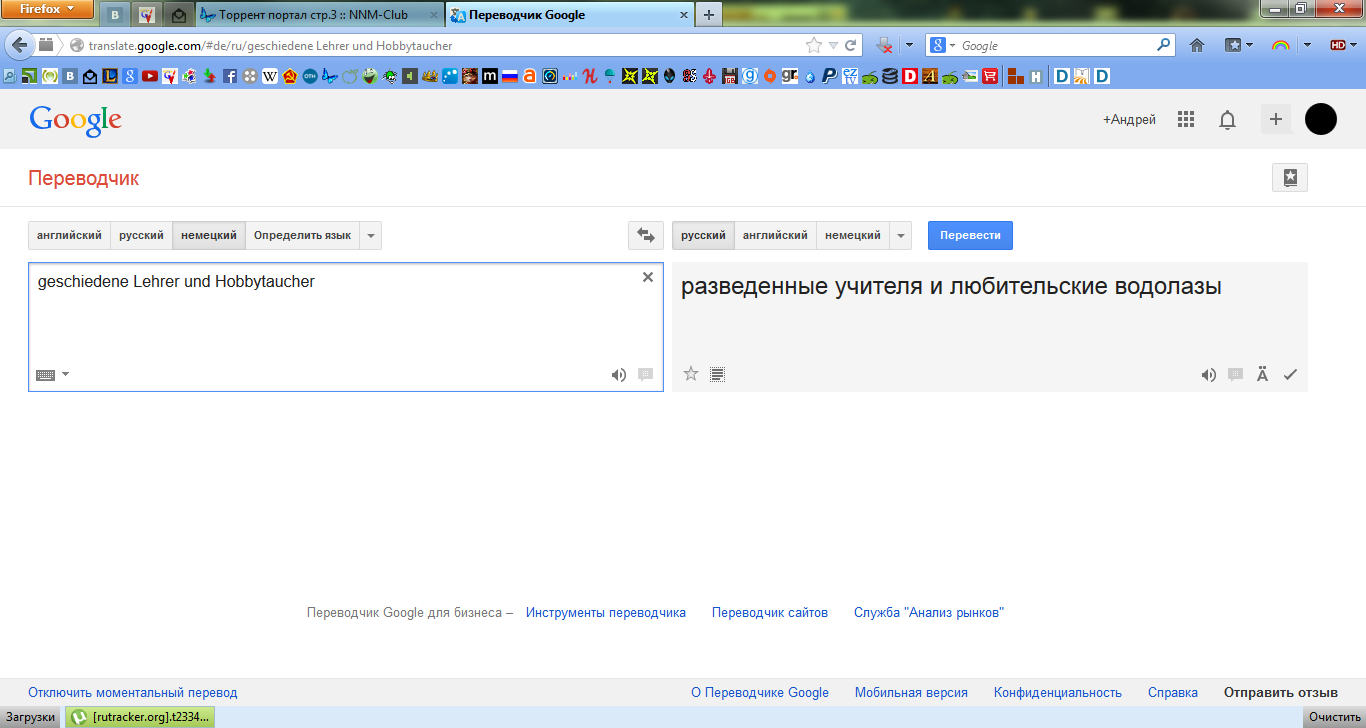Expand the source language dropdown arrow

pyautogui.click(x=371, y=236)
